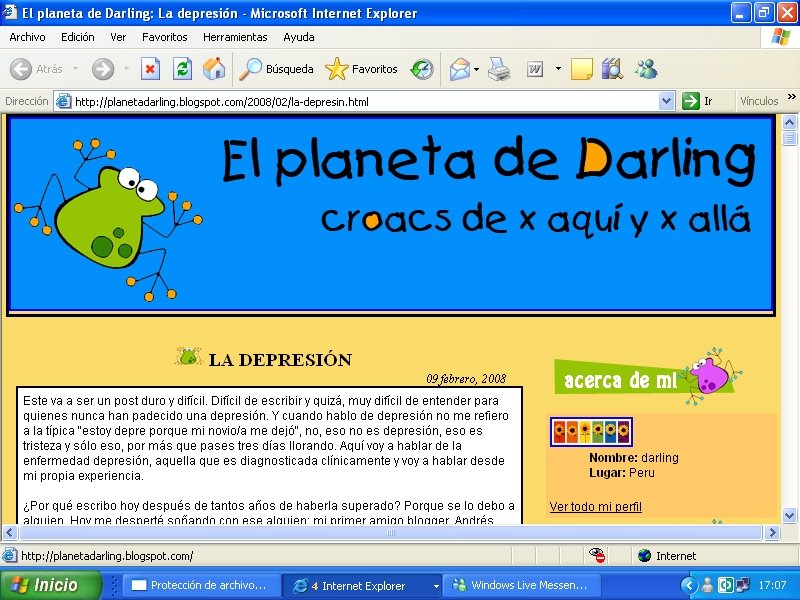Open the Ver menu

pos(118,37)
